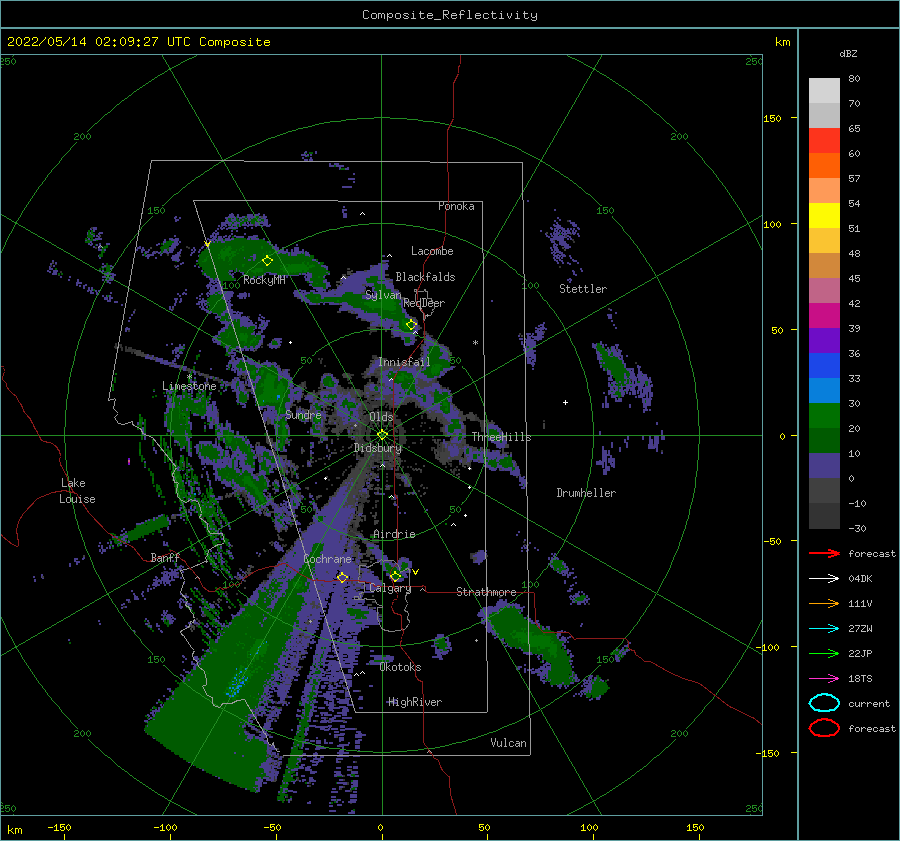Click the Strathmore city label
Viewport: 900px width, 841px height.
coord(486,592)
